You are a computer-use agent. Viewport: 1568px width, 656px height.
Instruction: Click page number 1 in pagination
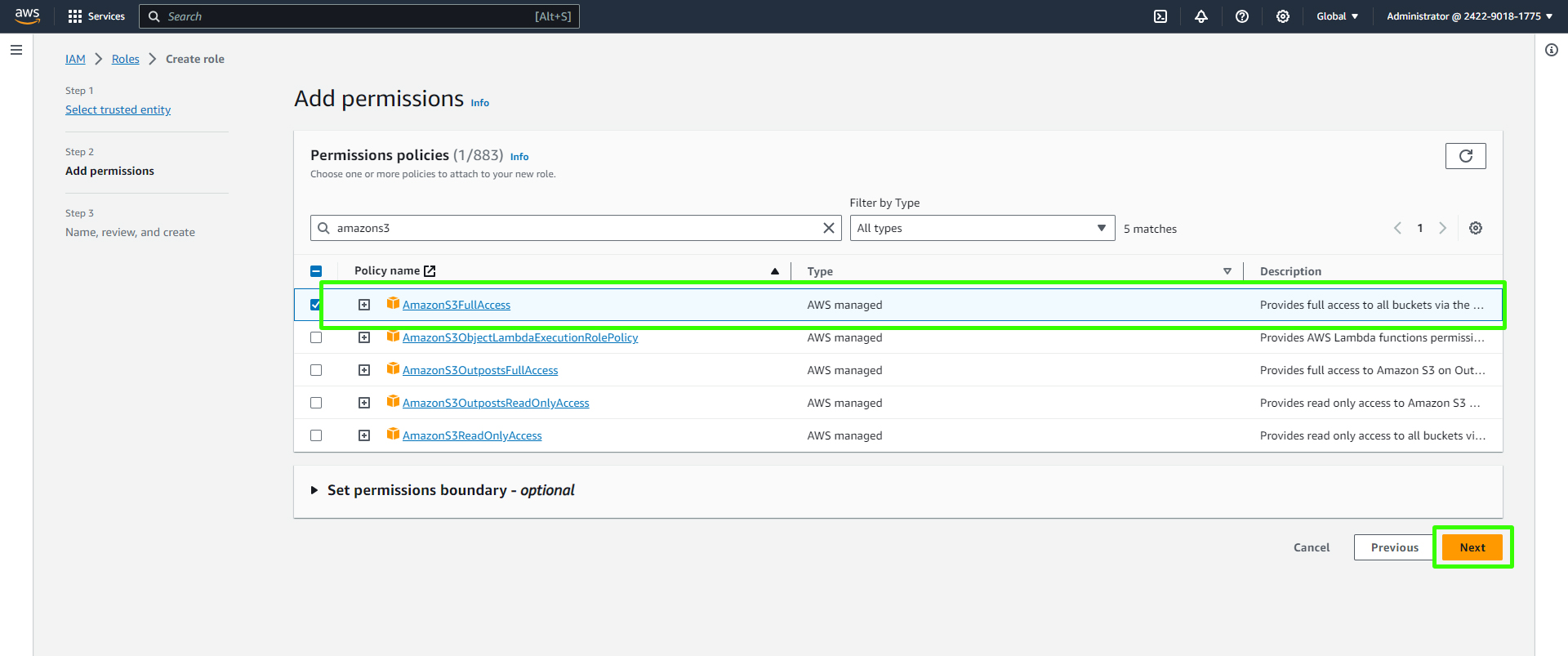coord(1420,228)
